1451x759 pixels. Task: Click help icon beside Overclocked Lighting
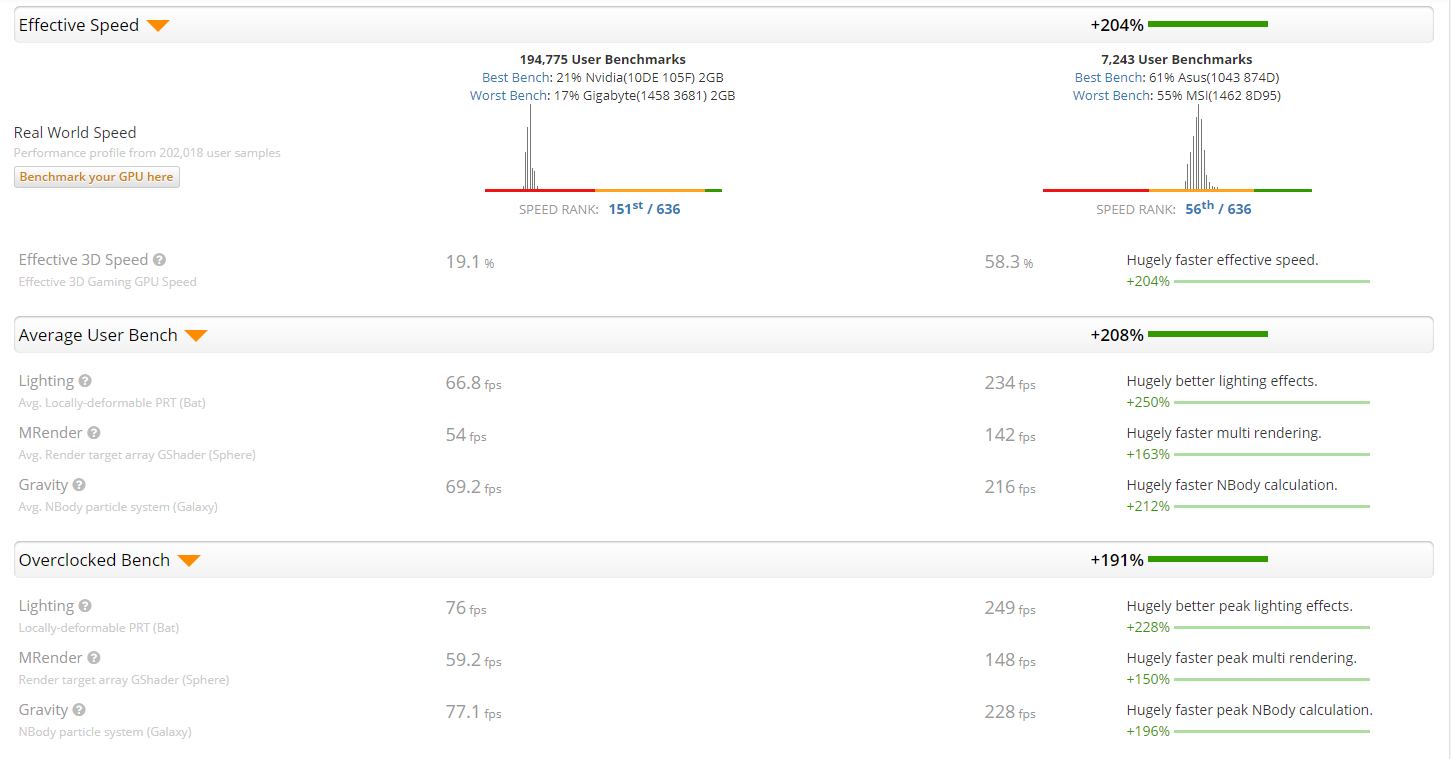[85, 606]
